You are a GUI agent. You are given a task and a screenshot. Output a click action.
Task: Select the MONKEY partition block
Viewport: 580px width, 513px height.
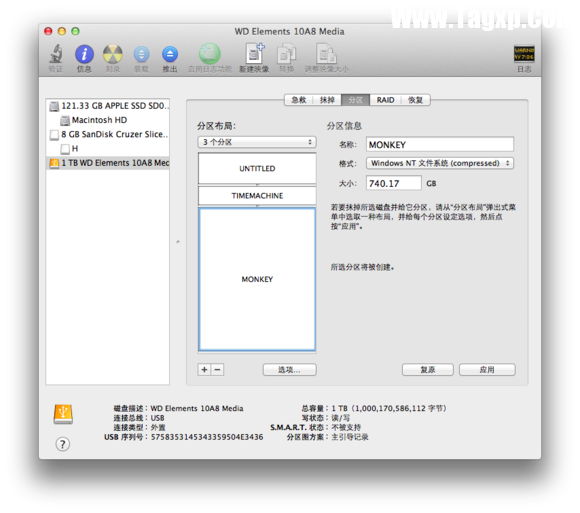coord(257,279)
